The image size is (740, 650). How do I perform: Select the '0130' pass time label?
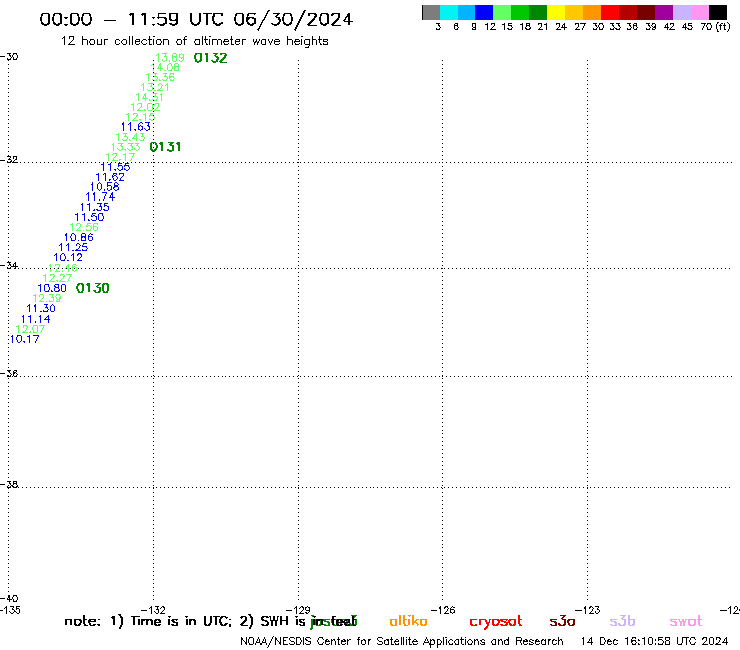[92, 288]
